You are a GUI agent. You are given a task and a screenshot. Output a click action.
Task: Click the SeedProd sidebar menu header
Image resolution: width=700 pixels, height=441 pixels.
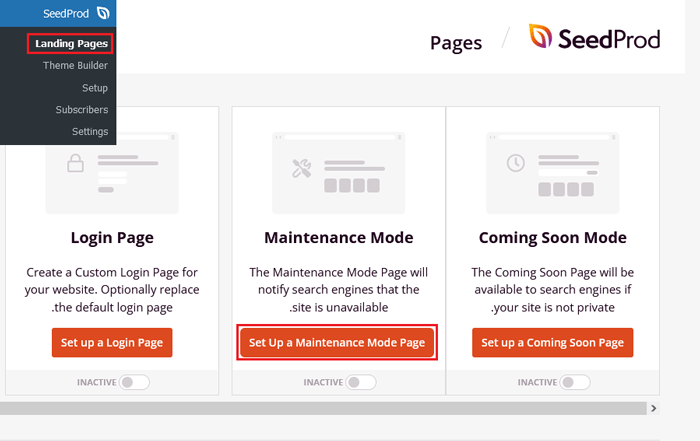point(58,13)
